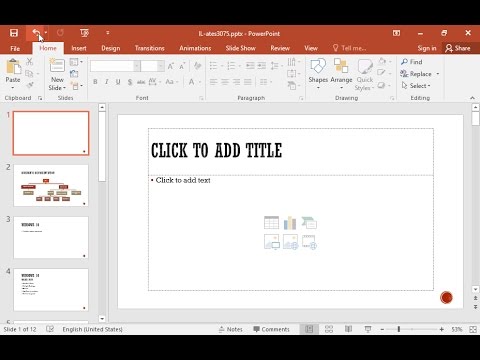Click Center alignment icon
This screenshot has width=480, height=360.
click(225, 82)
